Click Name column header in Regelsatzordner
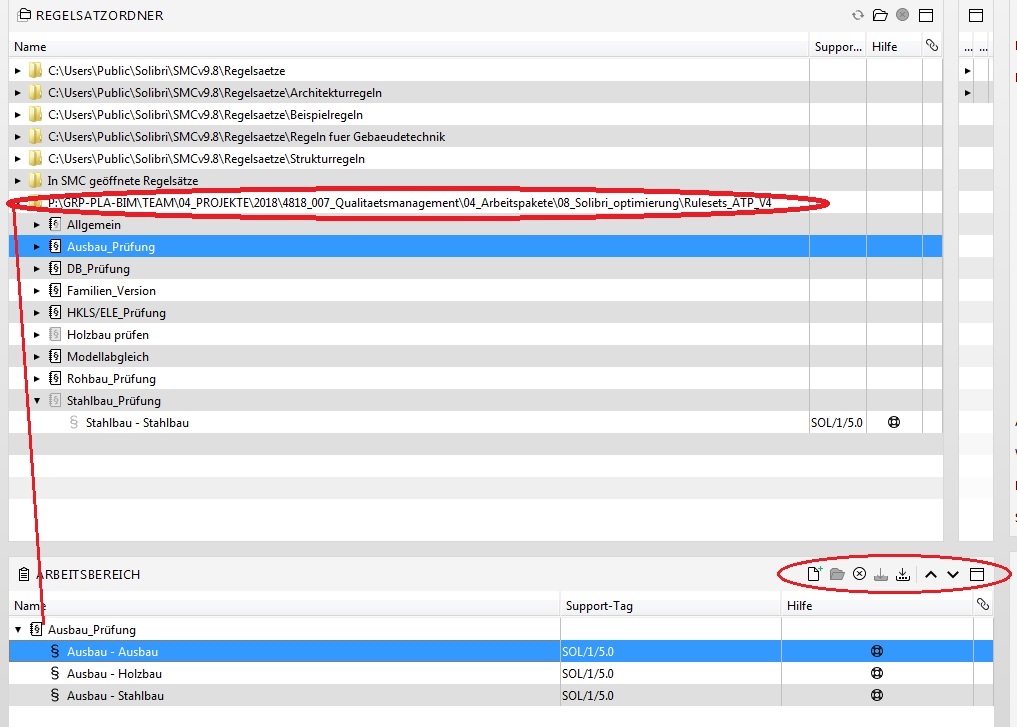The width and height of the screenshot is (1017, 727). tap(30, 47)
